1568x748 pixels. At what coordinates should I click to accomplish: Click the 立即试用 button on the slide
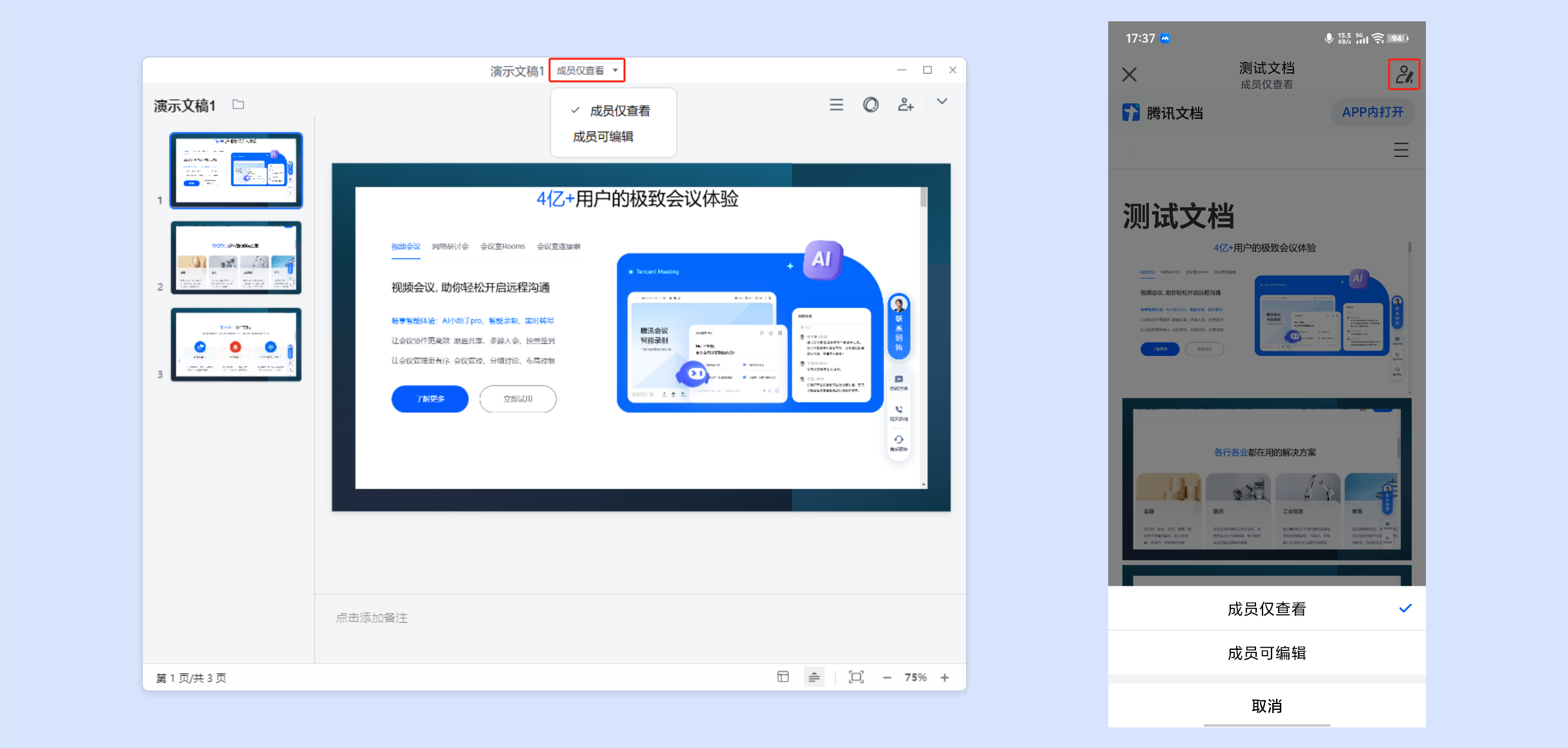click(x=518, y=399)
